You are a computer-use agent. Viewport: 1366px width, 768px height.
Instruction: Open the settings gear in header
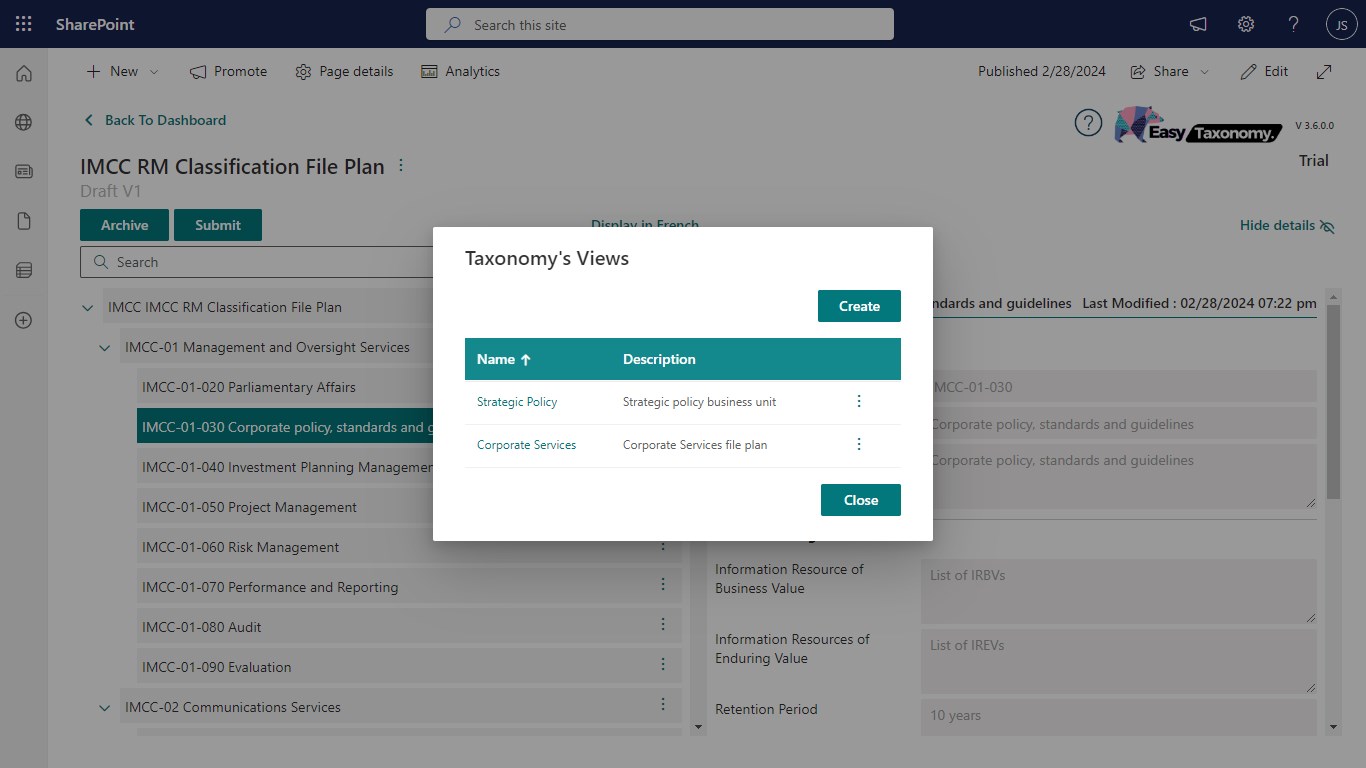pos(1246,24)
